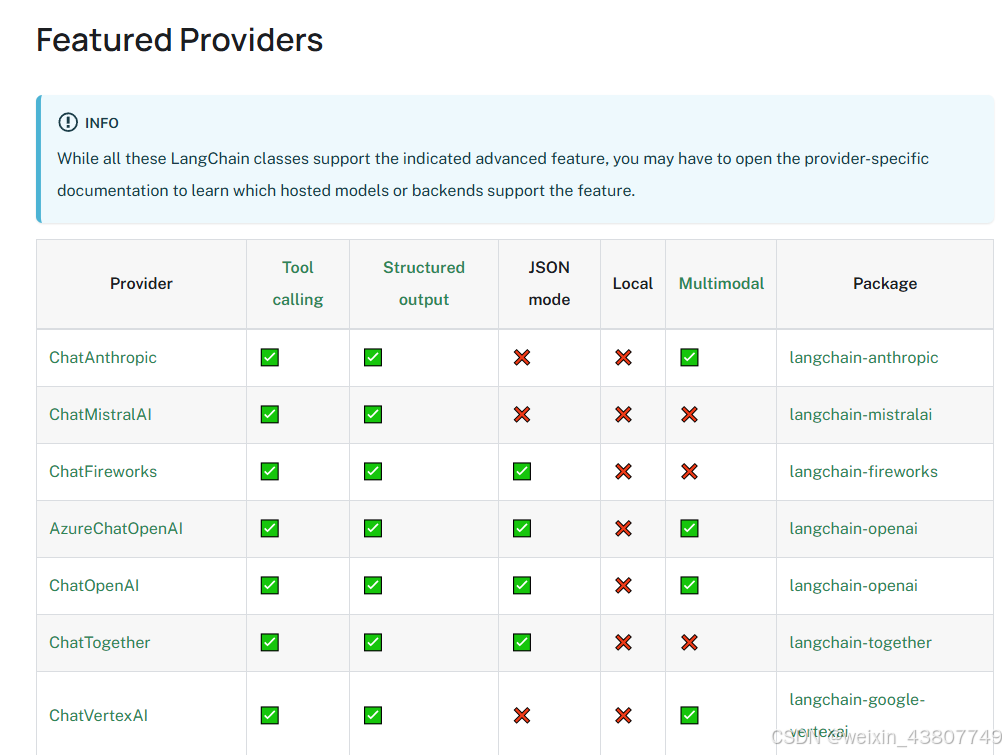Click ChatAnthropic Tool calling green checkmark
The width and height of the screenshot is (1006, 755).
[x=269, y=357]
